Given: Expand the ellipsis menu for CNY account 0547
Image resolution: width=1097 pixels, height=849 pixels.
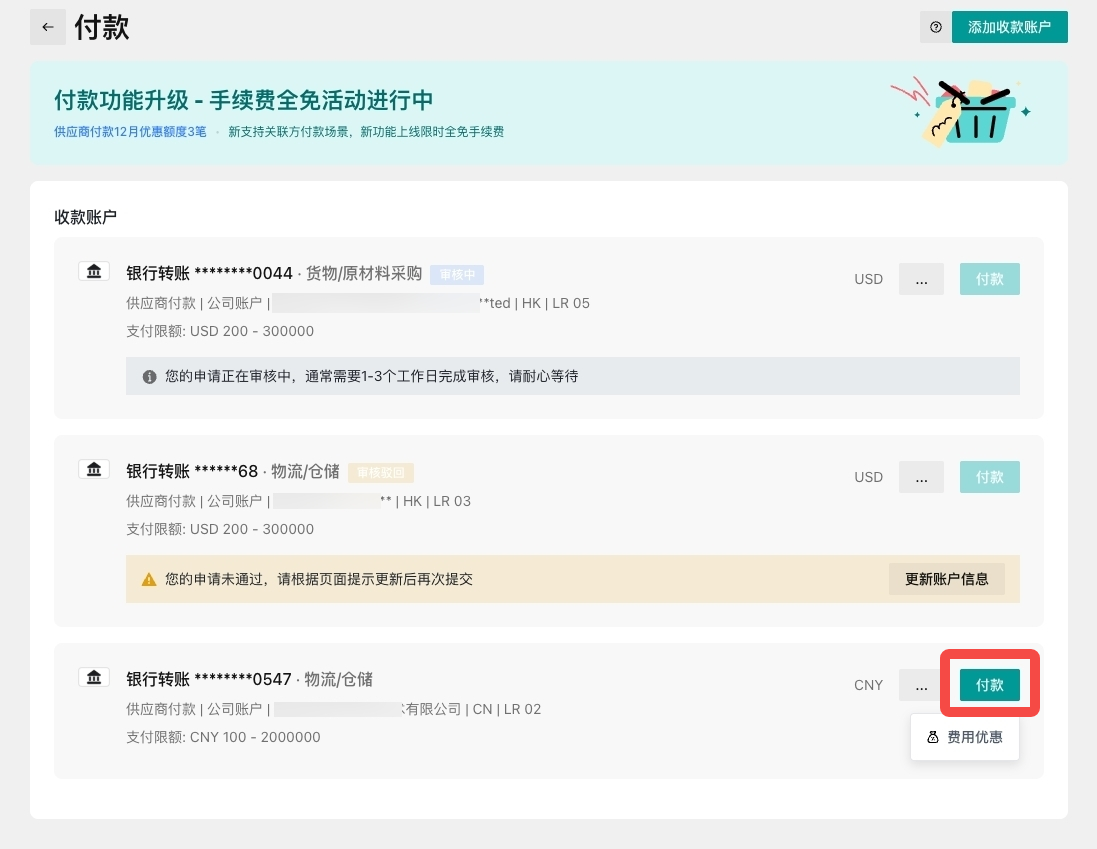Looking at the screenshot, I should pyautogui.click(x=919, y=685).
